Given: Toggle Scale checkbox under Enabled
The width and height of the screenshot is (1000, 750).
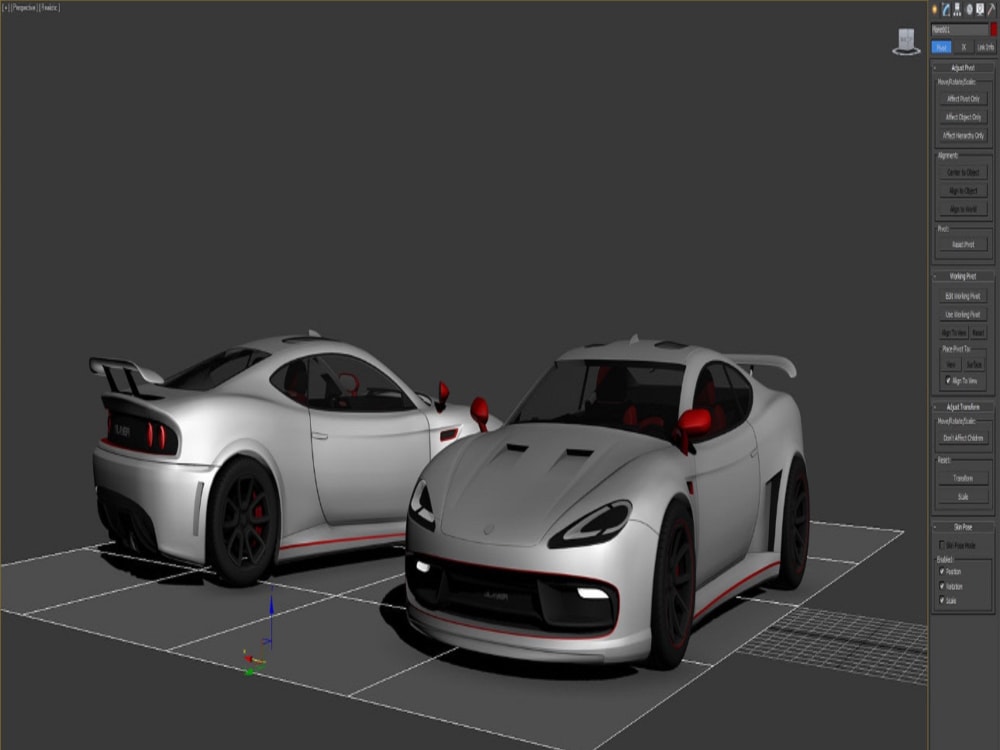Looking at the screenshot, I should pyautogui.click(x=942, y=600).
